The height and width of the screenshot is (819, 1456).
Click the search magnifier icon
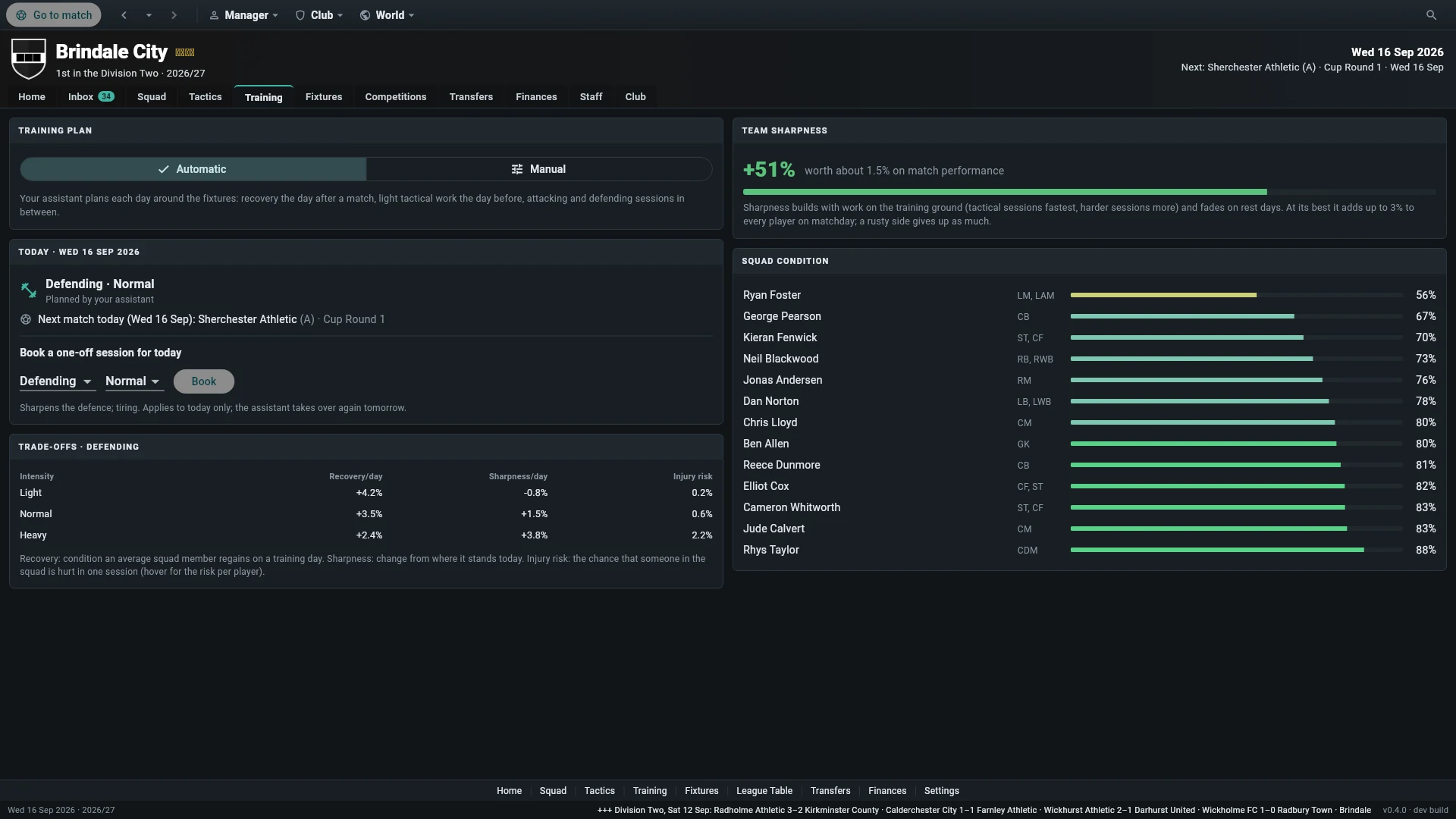click(1431, 15)
